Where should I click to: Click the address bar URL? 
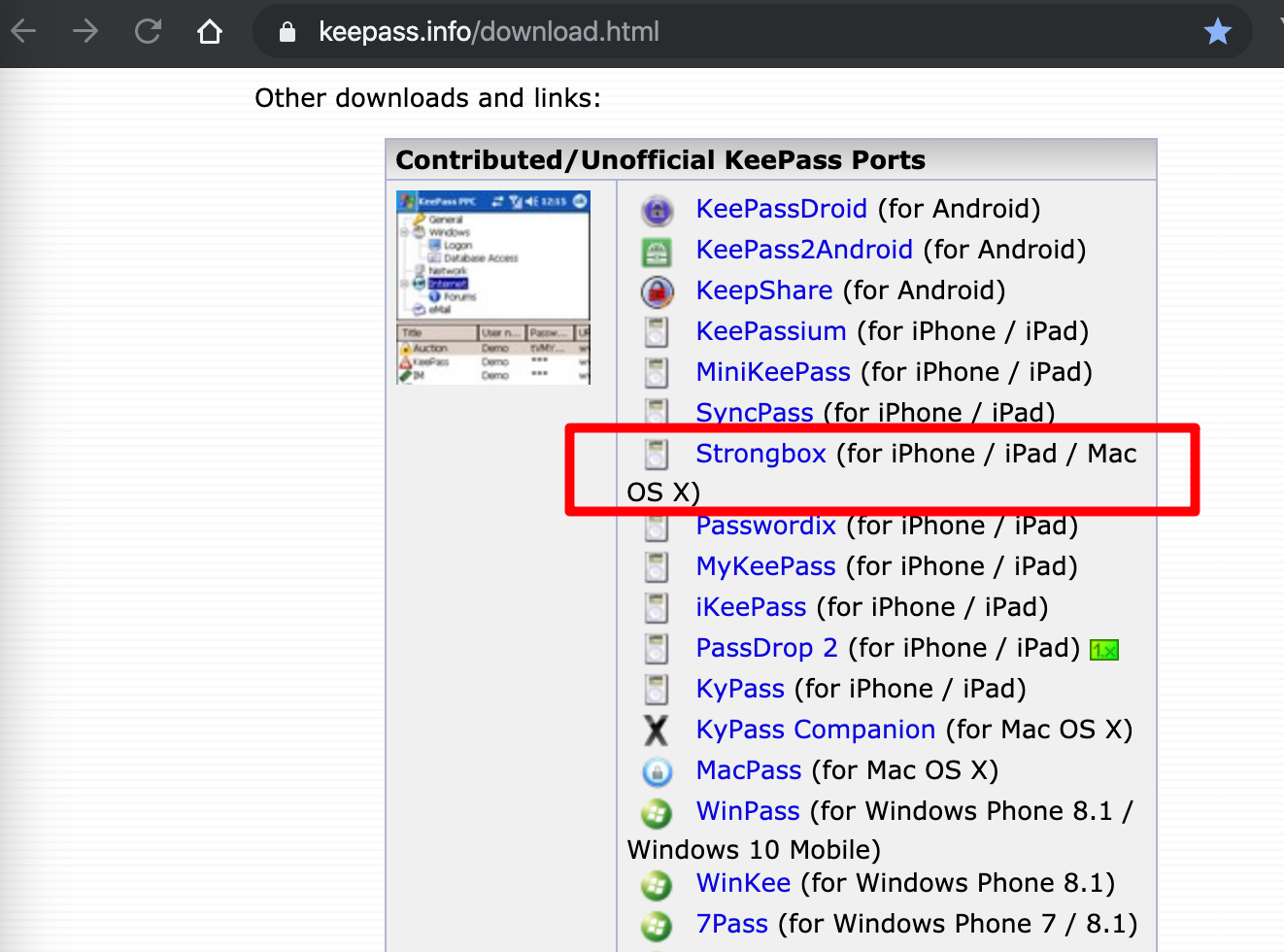tap(489, 32)
